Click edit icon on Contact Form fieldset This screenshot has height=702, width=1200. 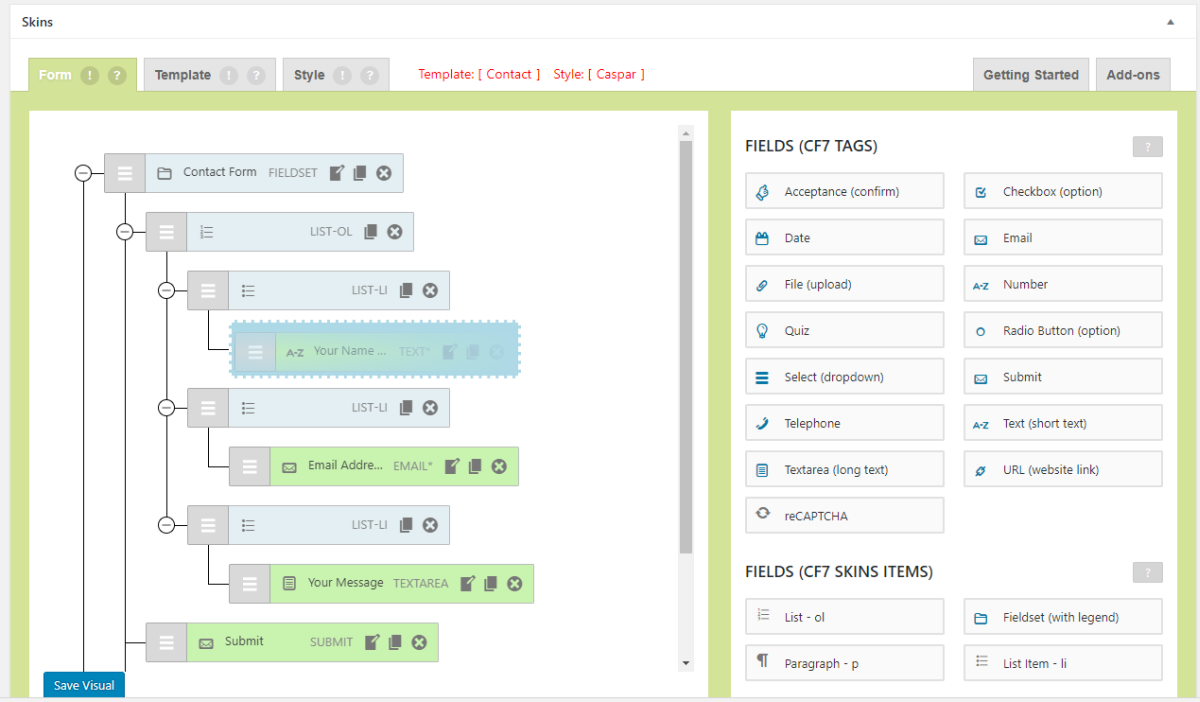click(x=337, y=173)
